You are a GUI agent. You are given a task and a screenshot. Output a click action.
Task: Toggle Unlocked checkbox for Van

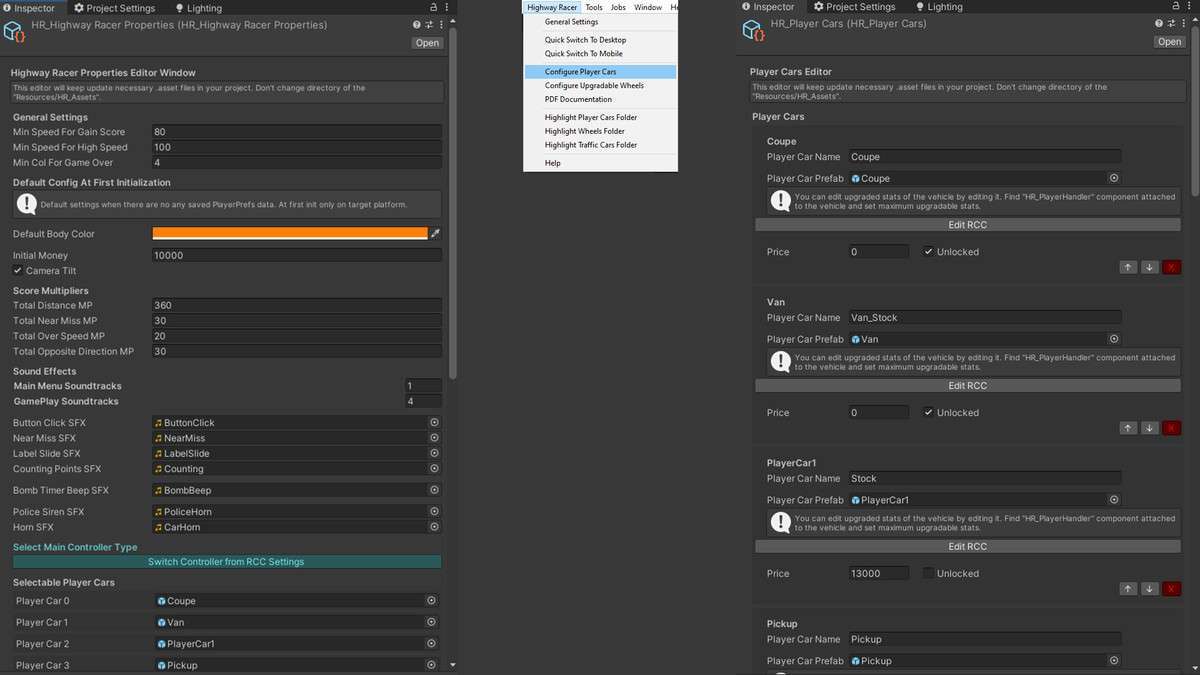coord(929,413)
